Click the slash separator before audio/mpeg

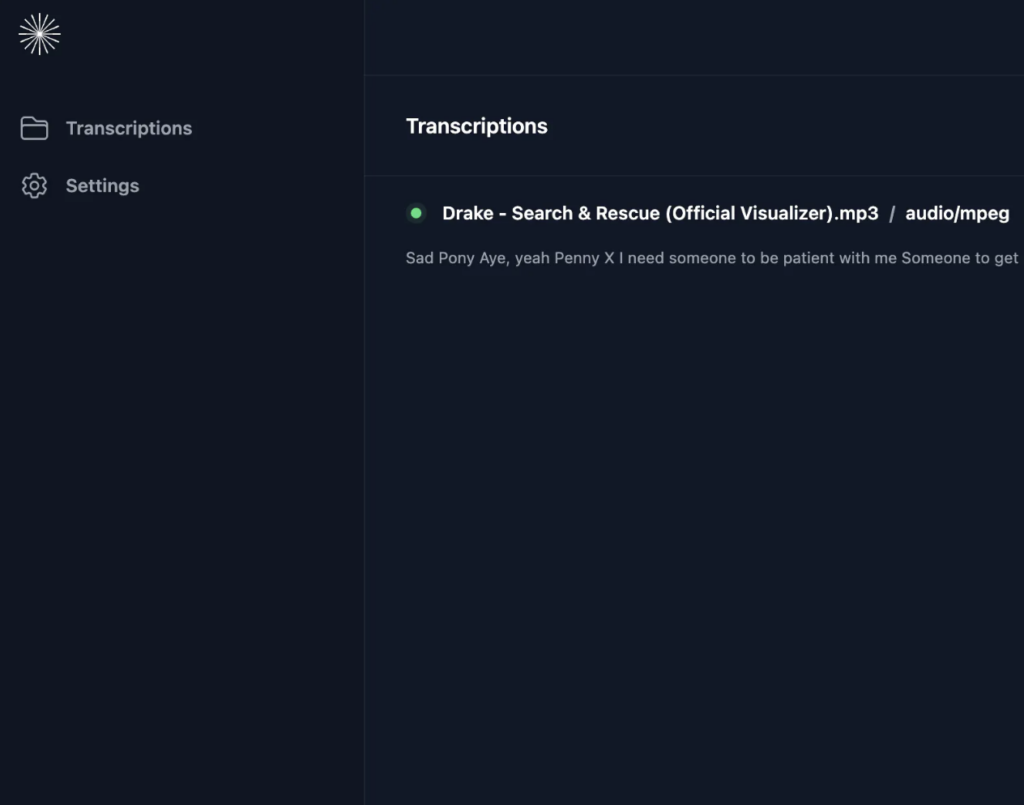point(892,213)
